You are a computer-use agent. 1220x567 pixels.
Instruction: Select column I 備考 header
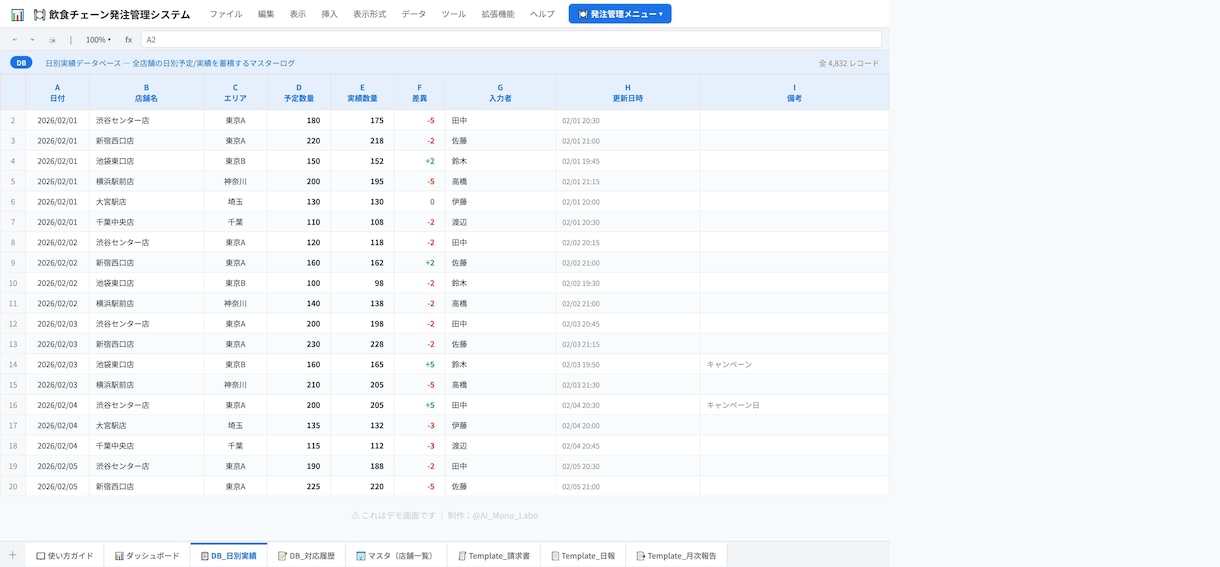(x=795, y=92)
